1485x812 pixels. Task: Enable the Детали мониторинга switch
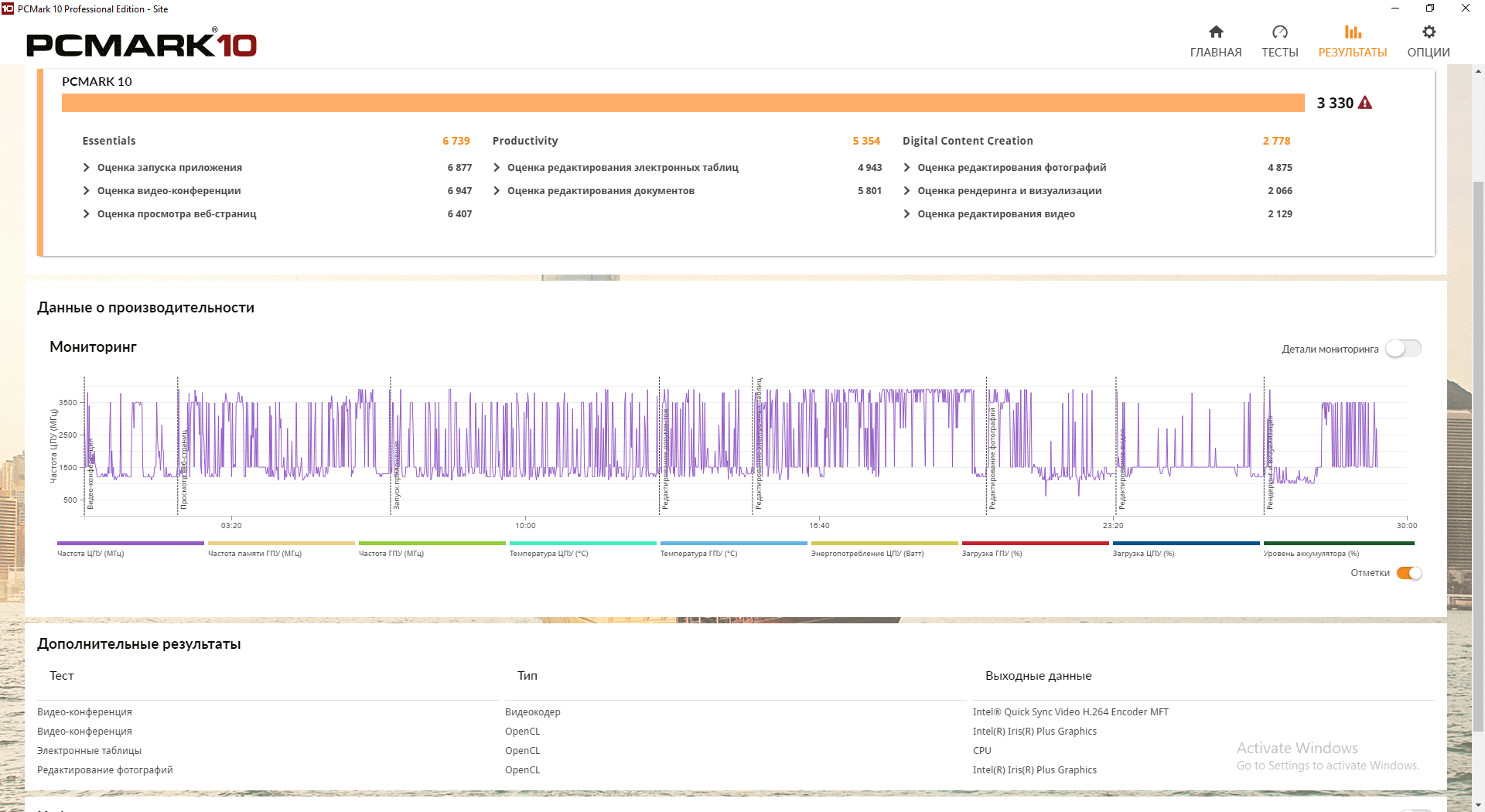[1404, 349]
